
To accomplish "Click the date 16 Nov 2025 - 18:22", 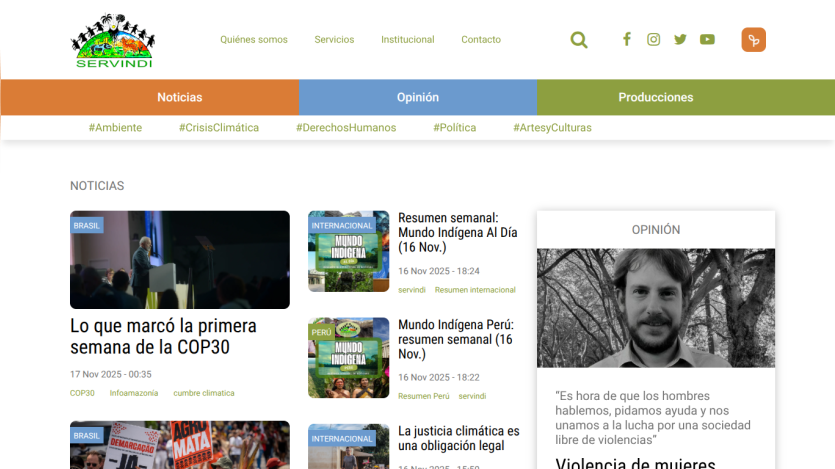I will 439,377.
